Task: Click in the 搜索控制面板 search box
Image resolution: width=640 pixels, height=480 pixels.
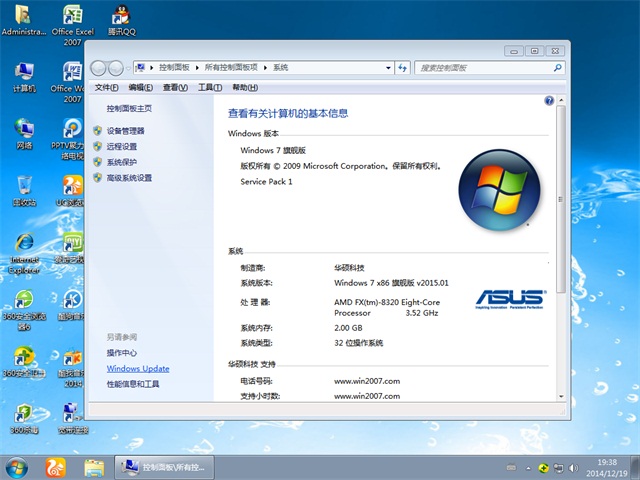Action: point(480,67)
